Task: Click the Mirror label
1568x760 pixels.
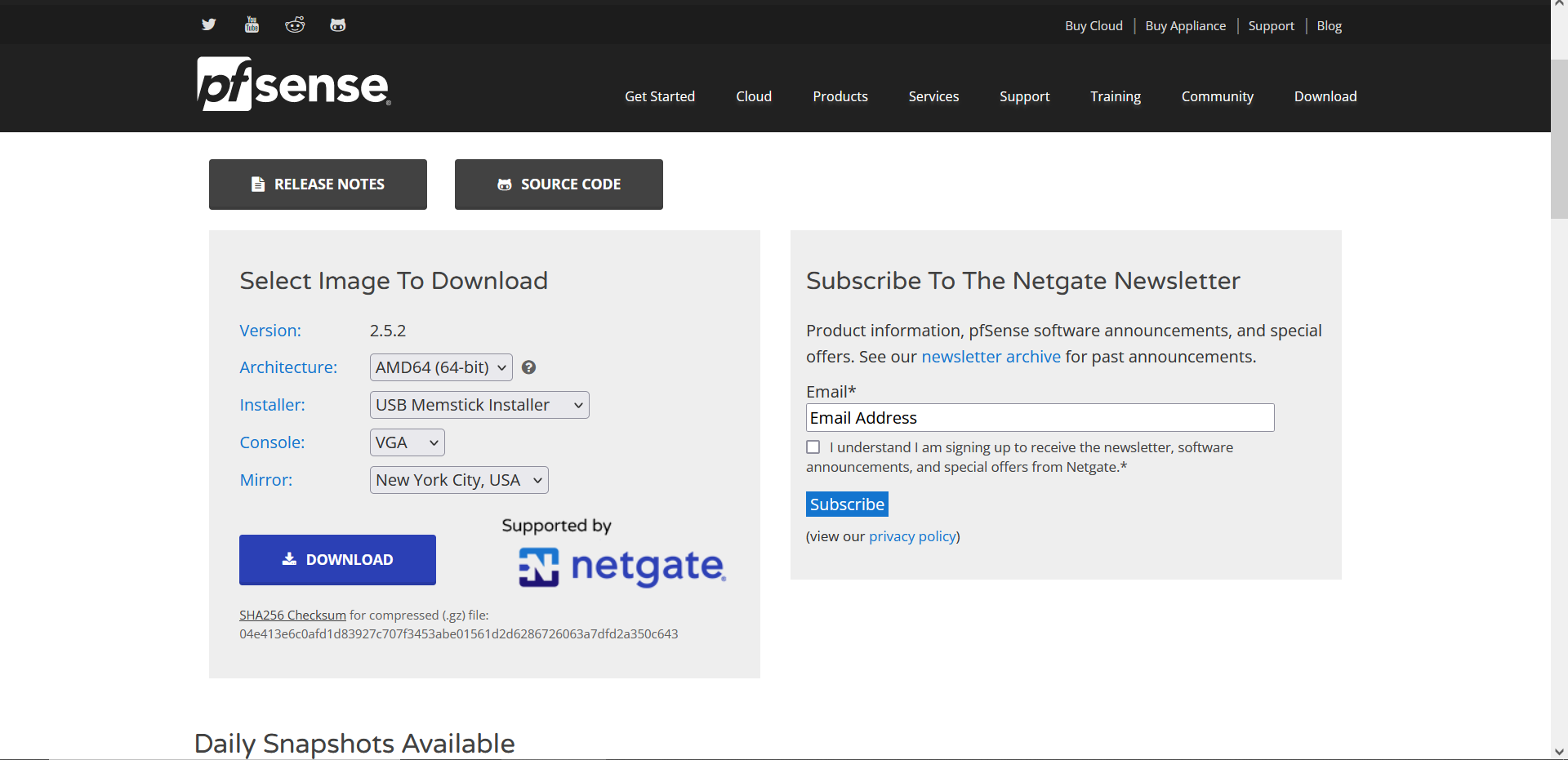Action: click(x=266, y=480)
